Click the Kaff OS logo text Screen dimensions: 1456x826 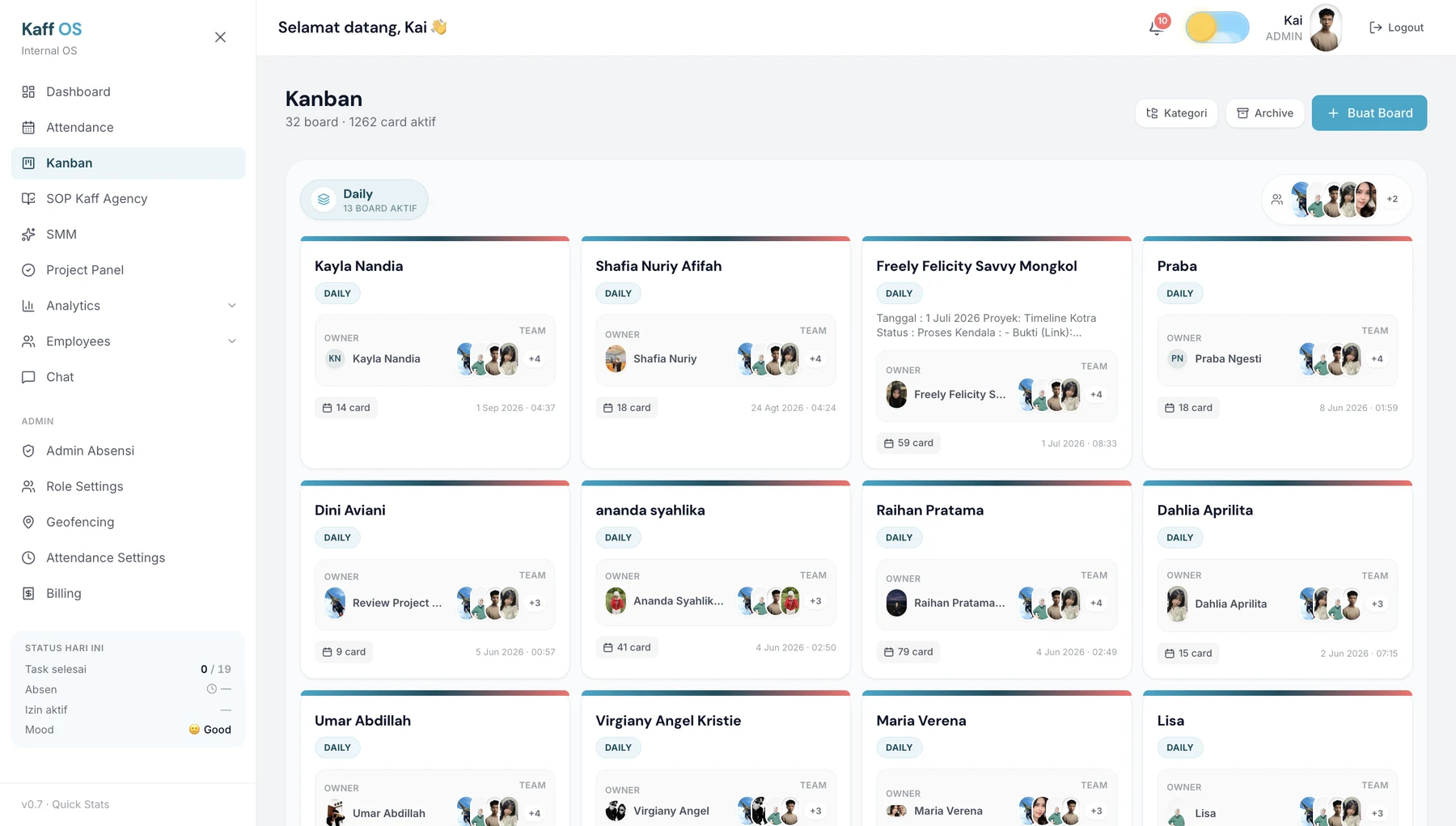tap(52, 29)
